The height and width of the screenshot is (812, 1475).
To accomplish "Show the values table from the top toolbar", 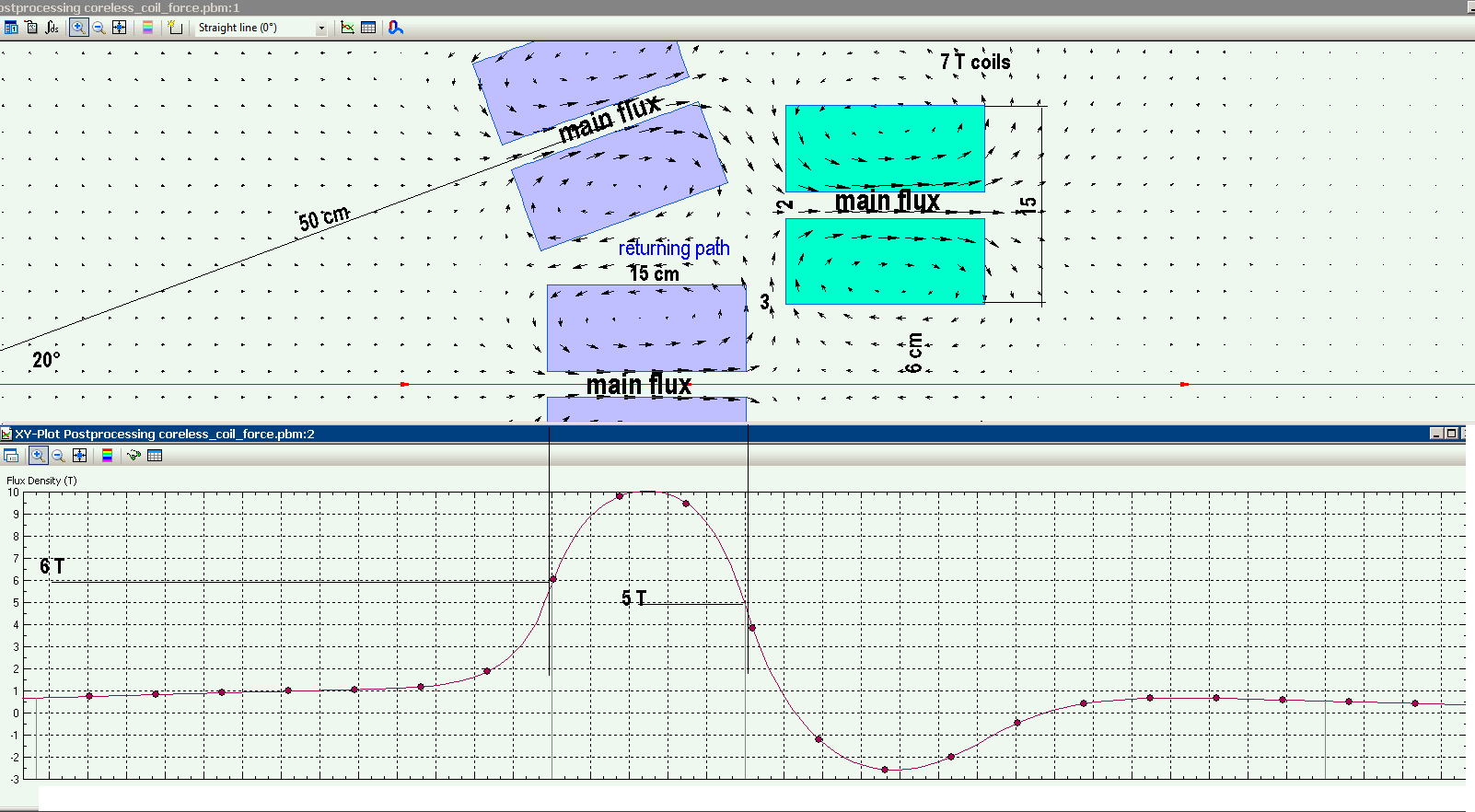I will tap(368, 28).
